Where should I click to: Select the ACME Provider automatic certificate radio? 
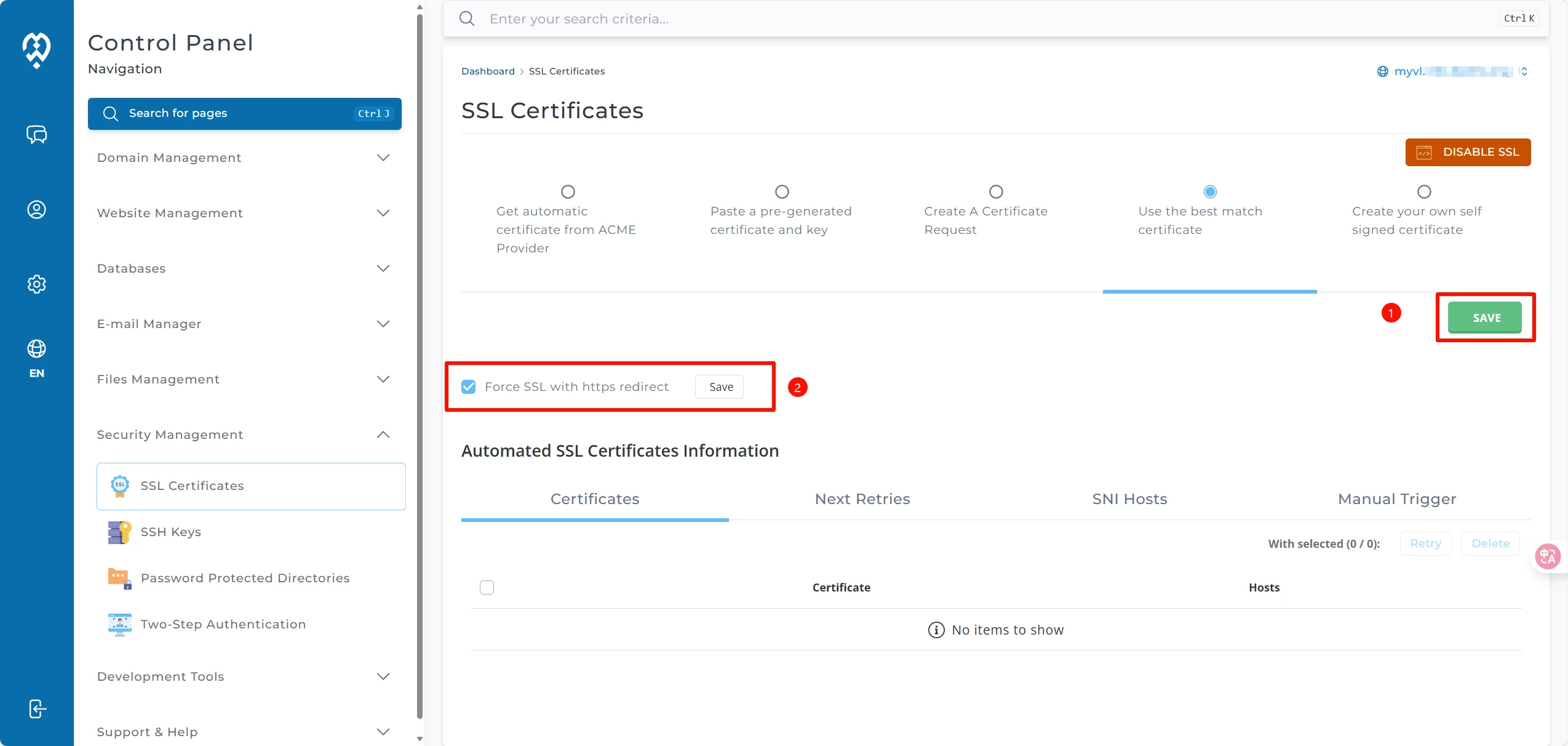[568, 192]
